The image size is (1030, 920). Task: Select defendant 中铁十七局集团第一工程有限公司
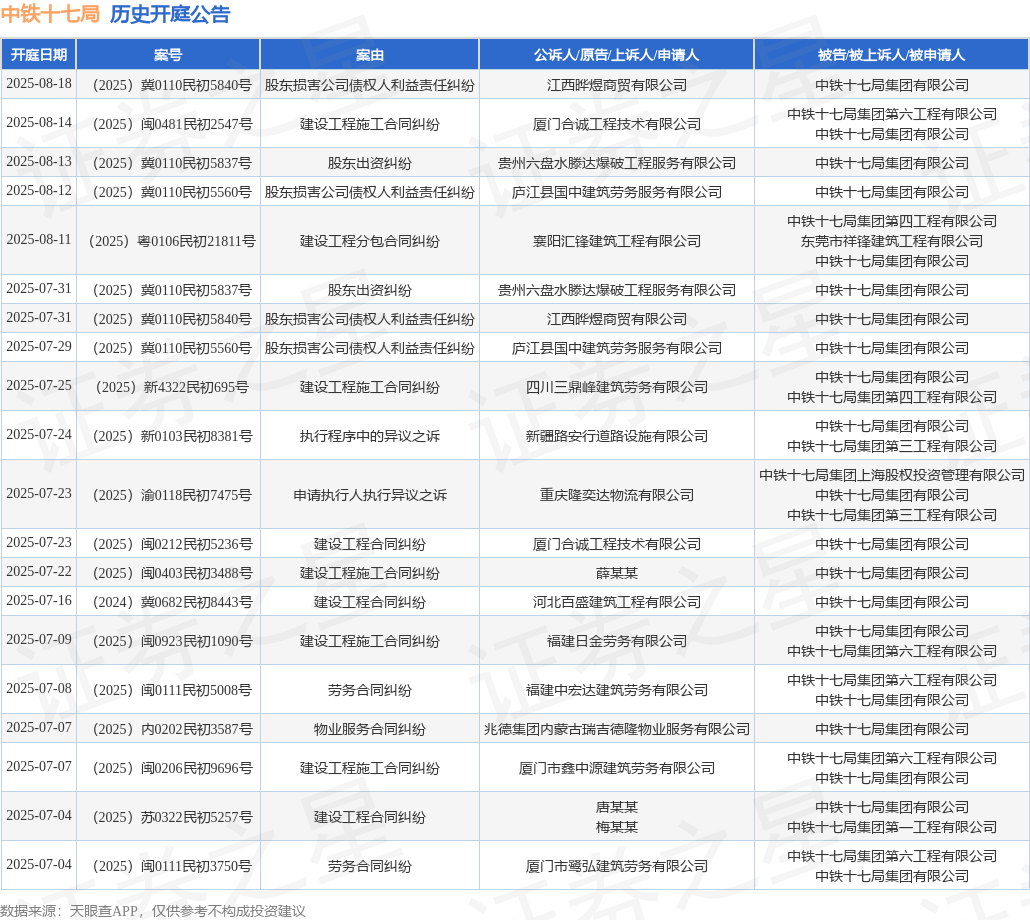point(892,827)
